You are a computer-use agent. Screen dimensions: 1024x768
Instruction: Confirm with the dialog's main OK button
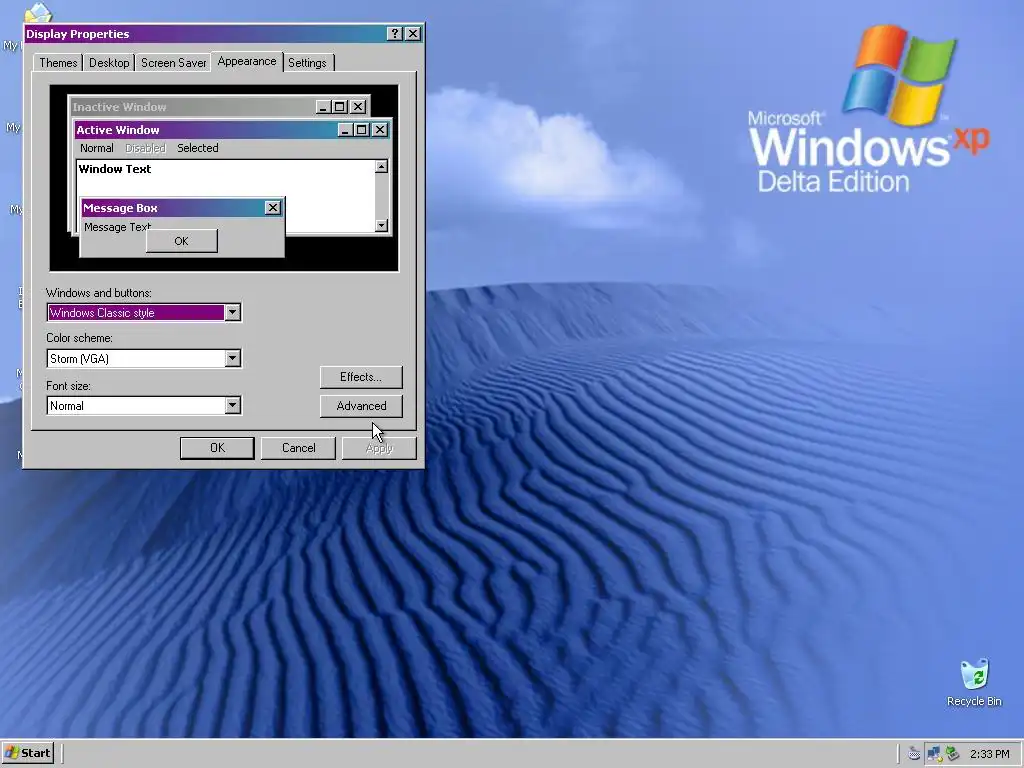(217, 448)
